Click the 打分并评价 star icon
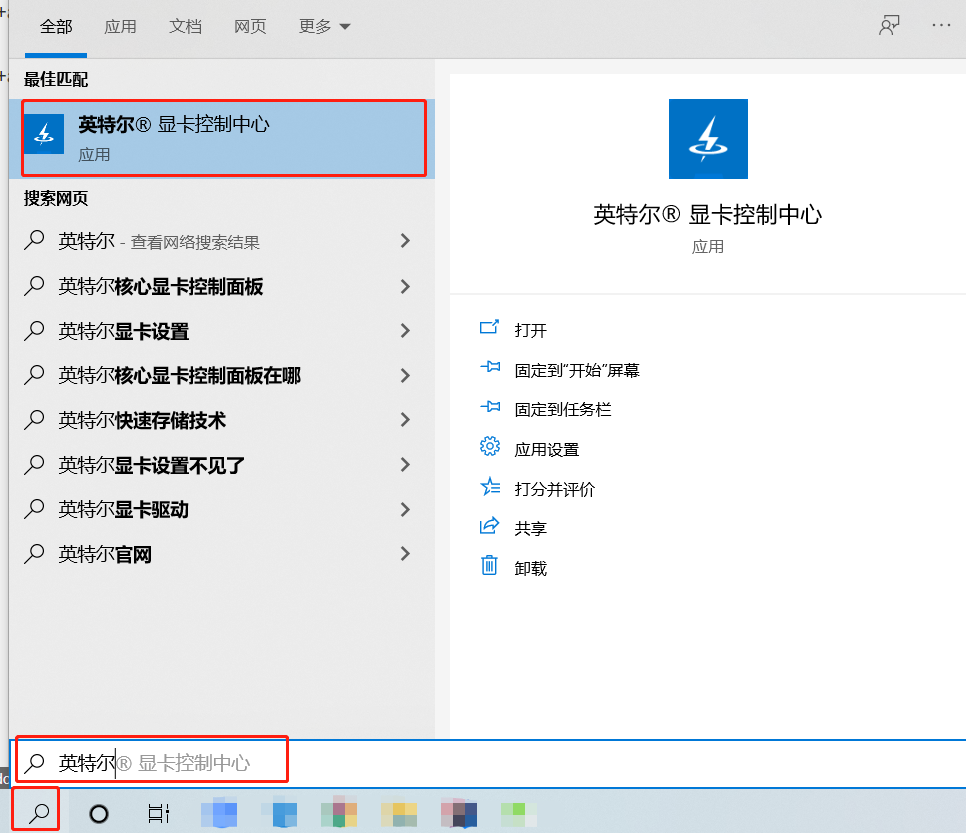 490,488
